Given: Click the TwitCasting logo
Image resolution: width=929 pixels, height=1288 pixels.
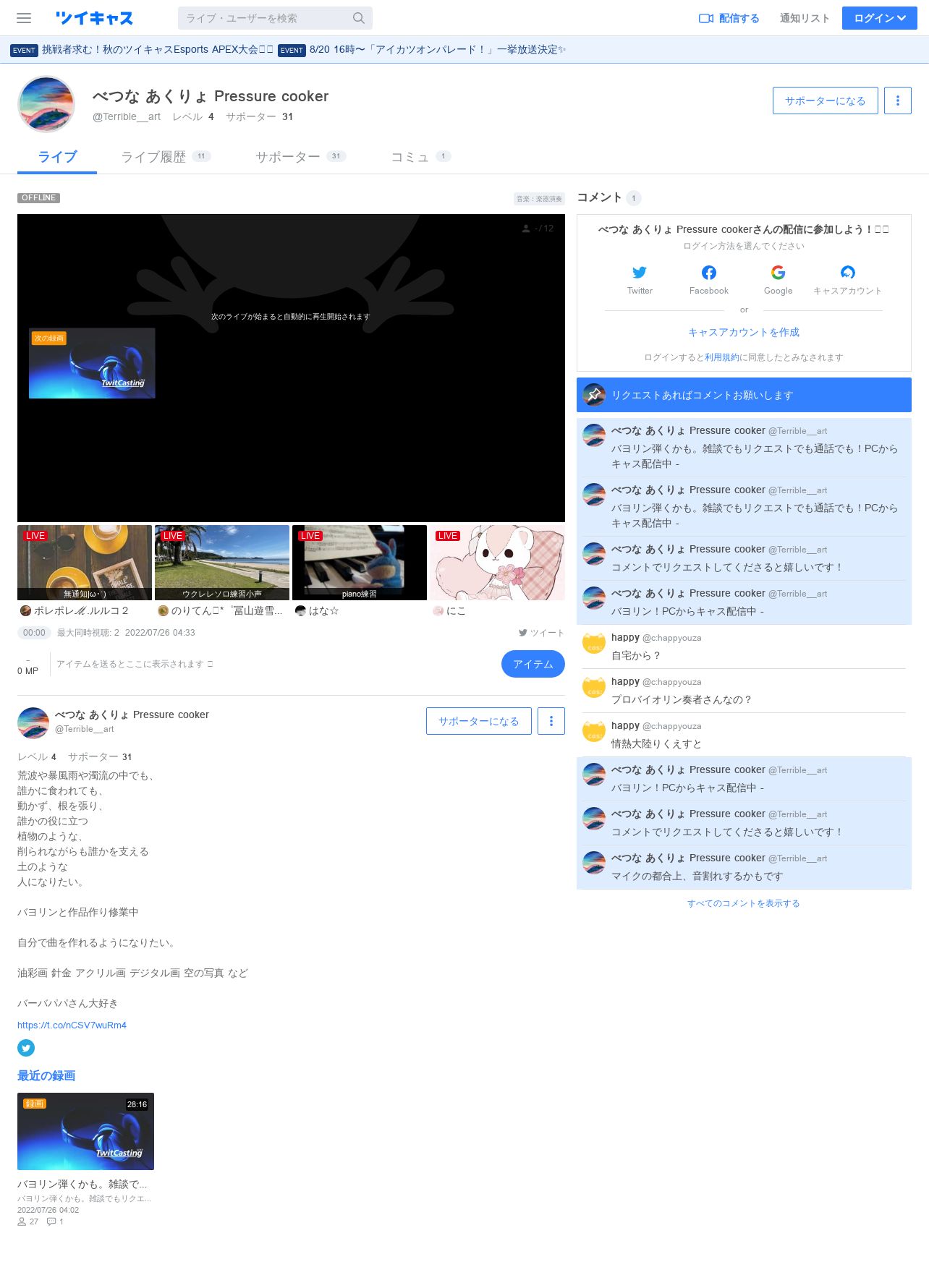Looking at the screenshot, I should [x=94, y=18].
